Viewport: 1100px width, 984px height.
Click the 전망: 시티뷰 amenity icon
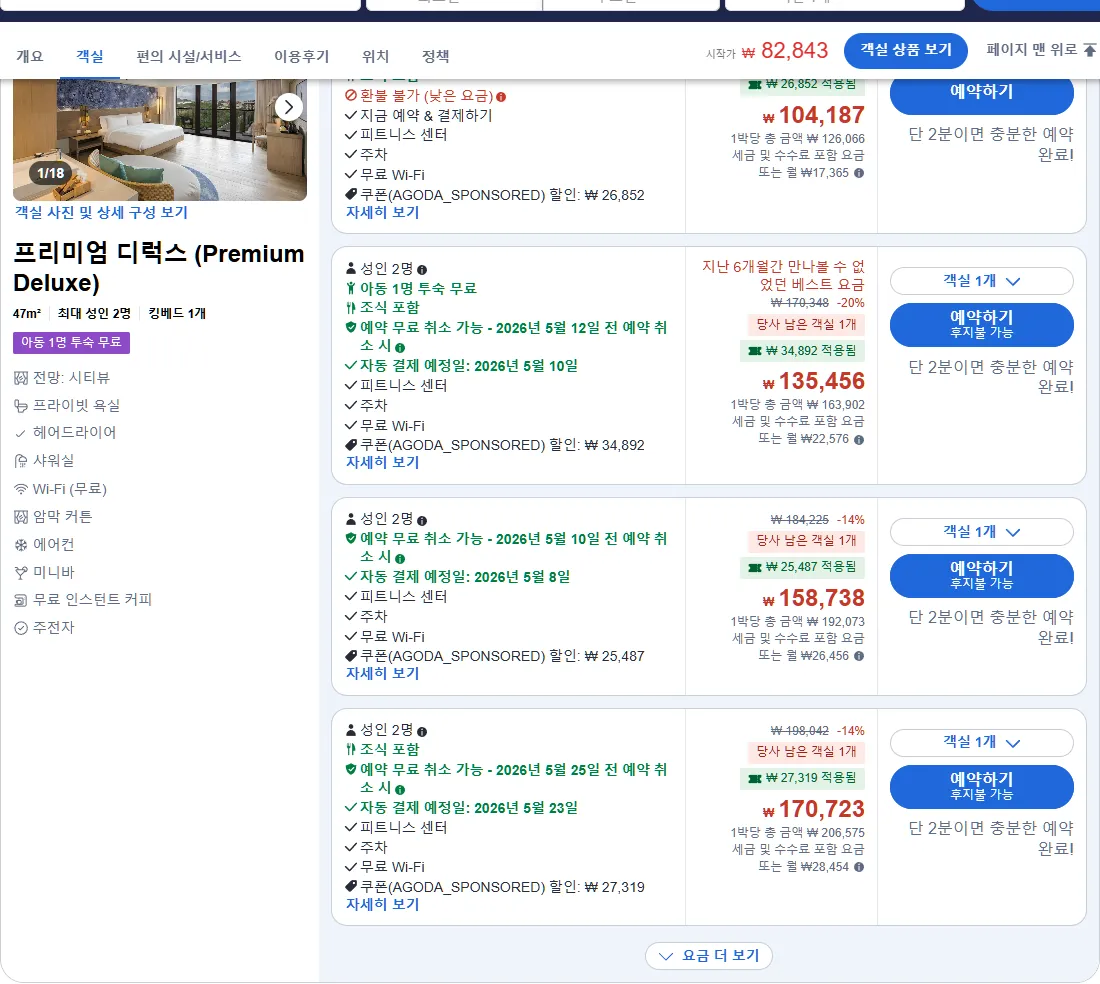click(x=21, y=378)
